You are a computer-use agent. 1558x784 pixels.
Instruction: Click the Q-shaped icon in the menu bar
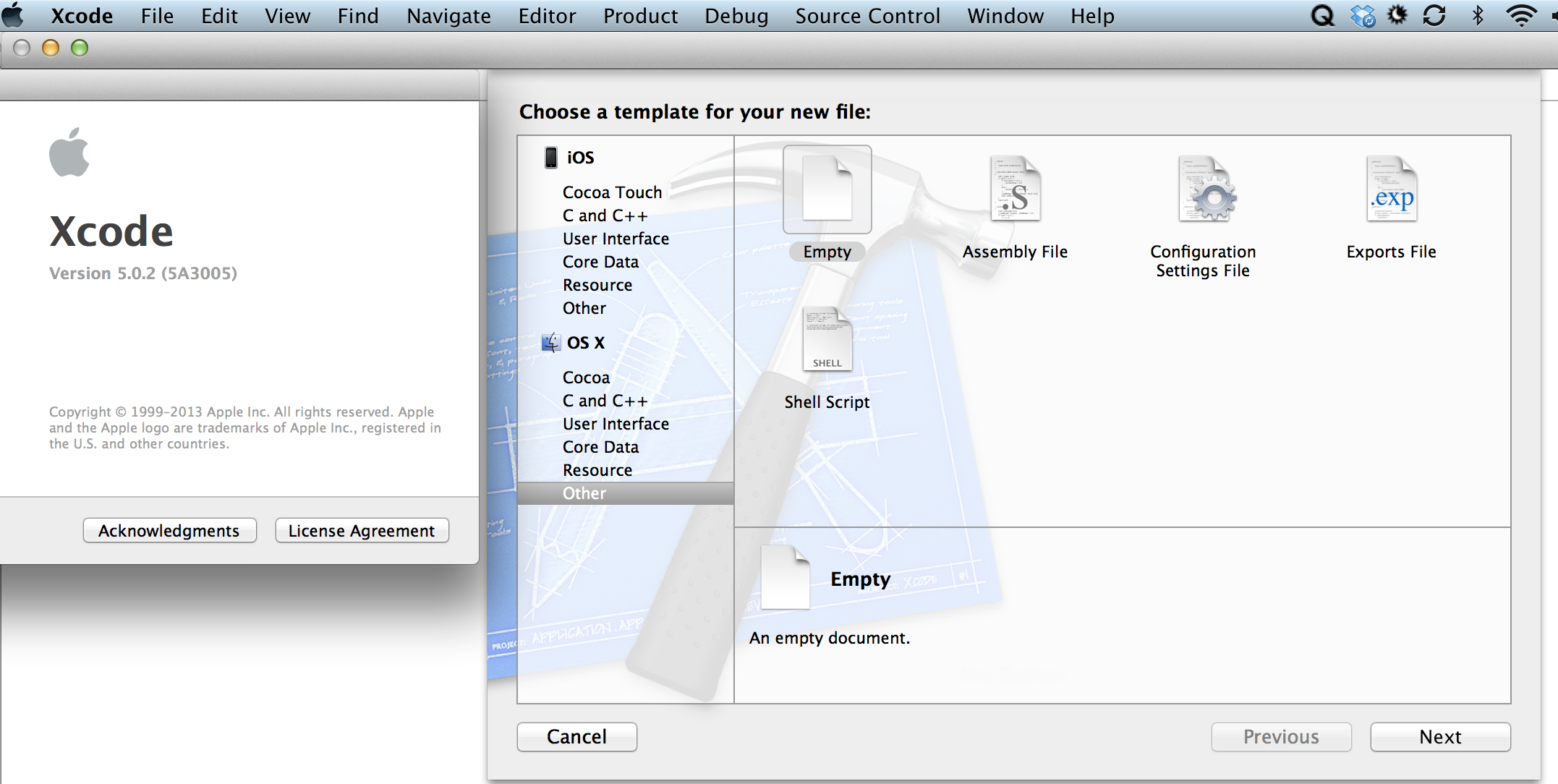pos(1323,15)
